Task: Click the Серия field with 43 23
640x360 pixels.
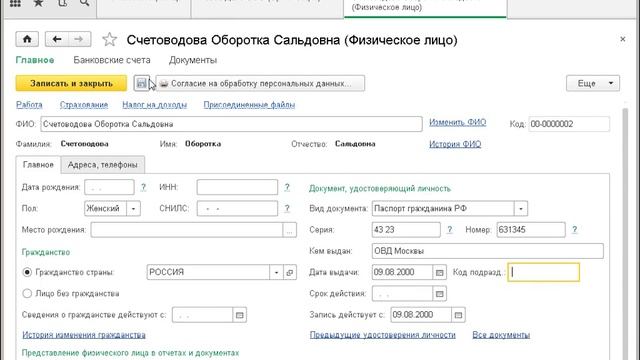Action: (406, 230)
